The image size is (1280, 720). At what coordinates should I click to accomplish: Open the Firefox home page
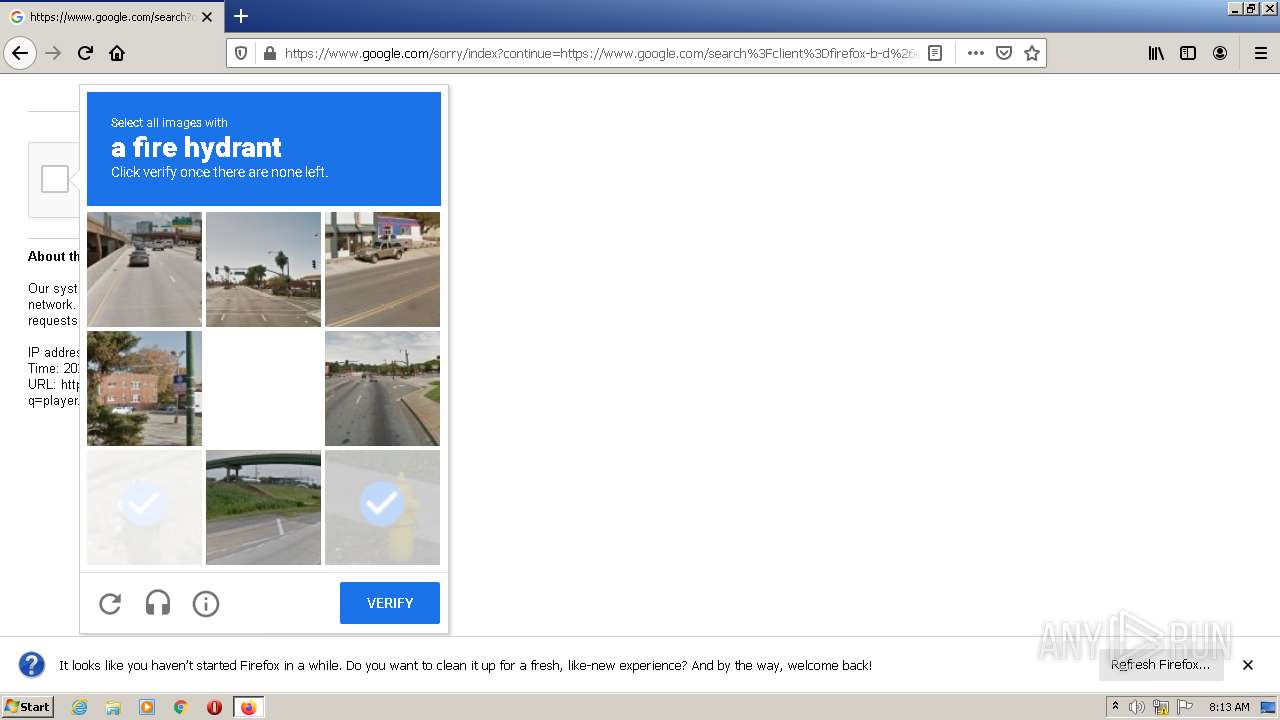(x=117, y=53)
